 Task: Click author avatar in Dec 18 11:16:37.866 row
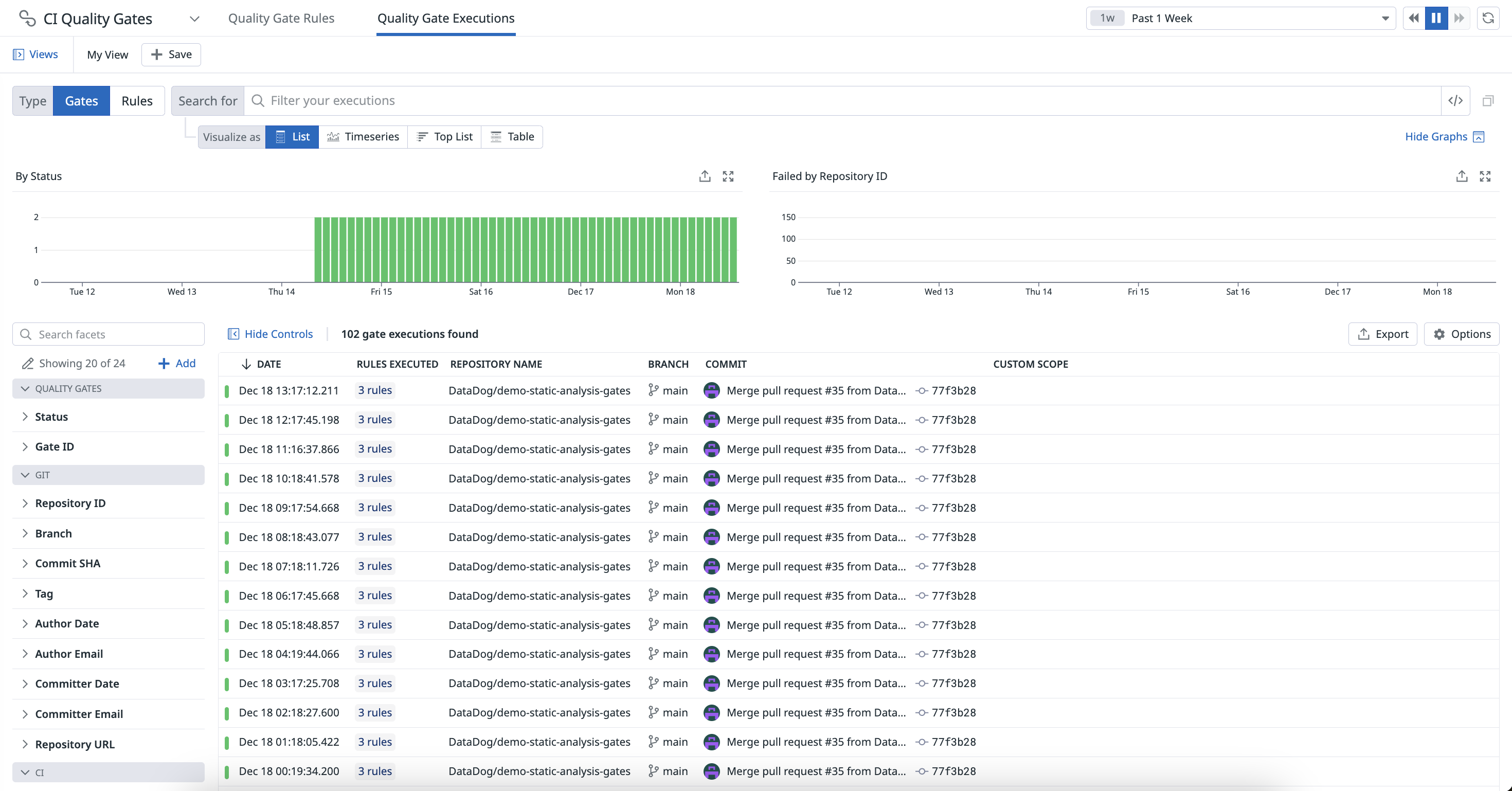pyautogui.click(x=711, y=449)
